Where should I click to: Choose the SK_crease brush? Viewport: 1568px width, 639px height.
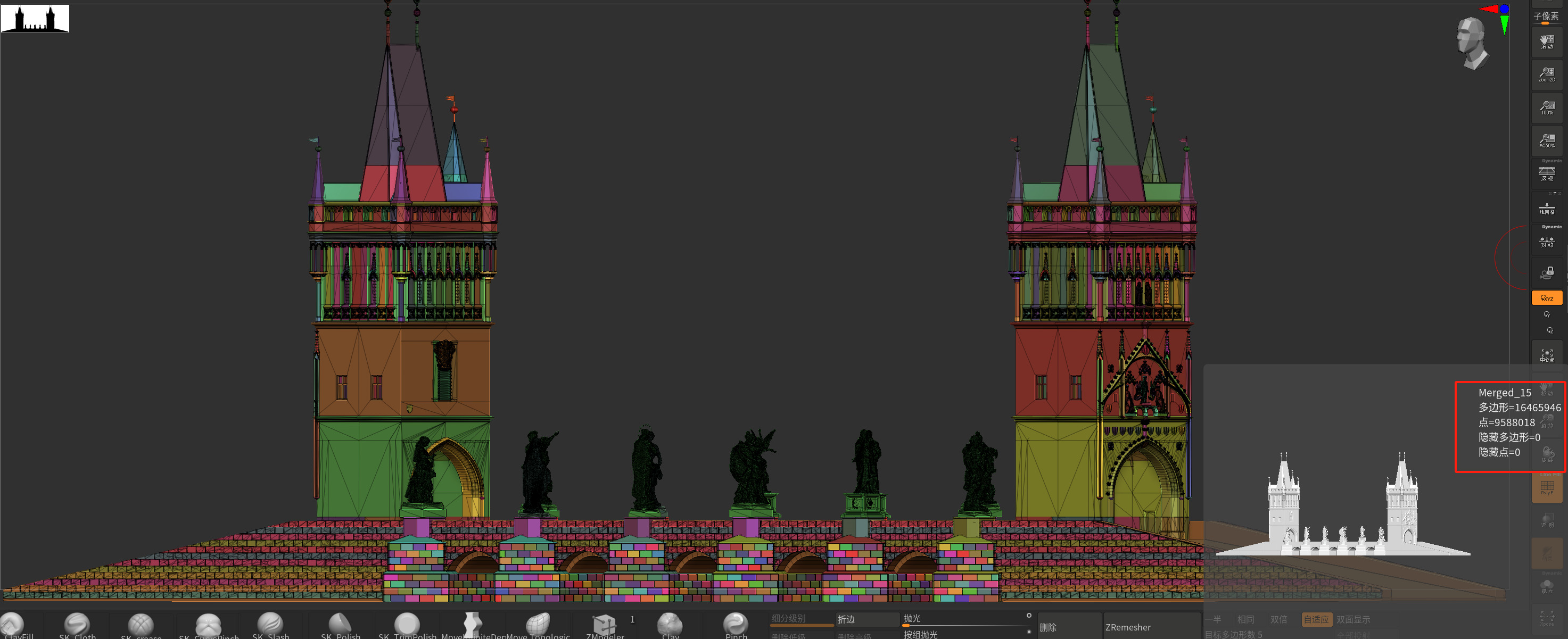tap(141, 626)
